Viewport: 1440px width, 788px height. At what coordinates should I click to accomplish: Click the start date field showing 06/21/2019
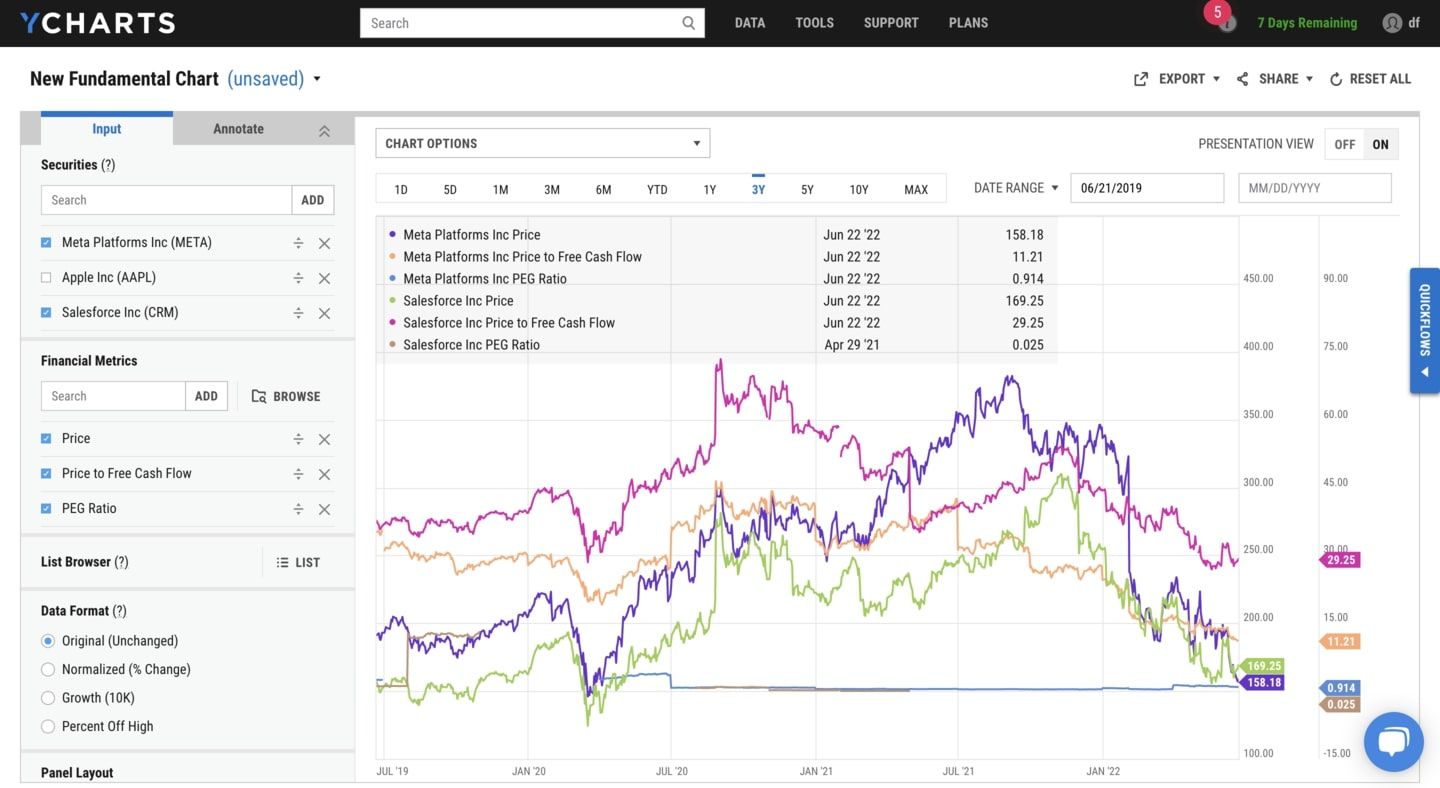click(x=1147, y=187)
